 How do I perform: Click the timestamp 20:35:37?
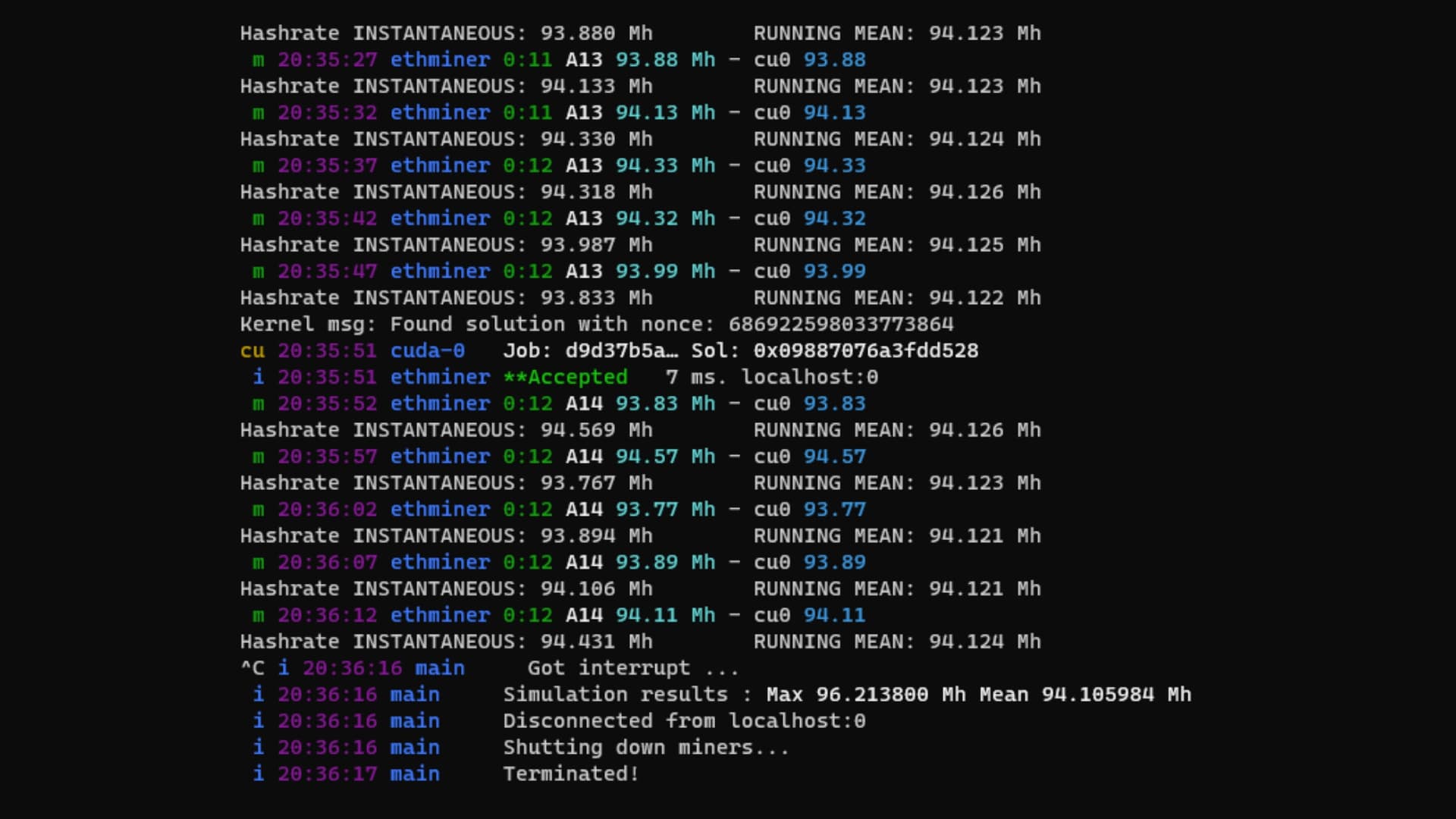[327, 166]
